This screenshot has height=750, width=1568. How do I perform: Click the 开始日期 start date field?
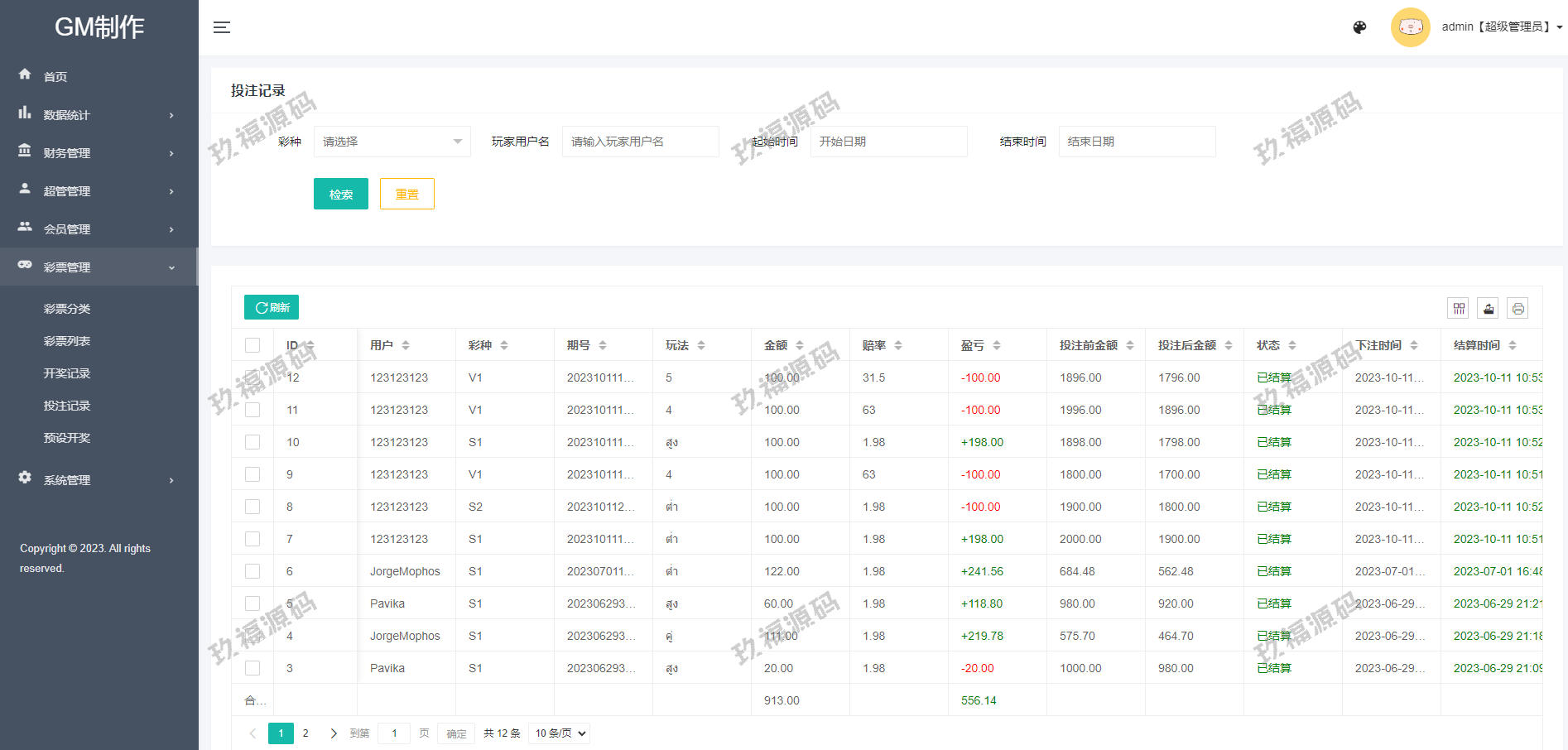(888, 142)
